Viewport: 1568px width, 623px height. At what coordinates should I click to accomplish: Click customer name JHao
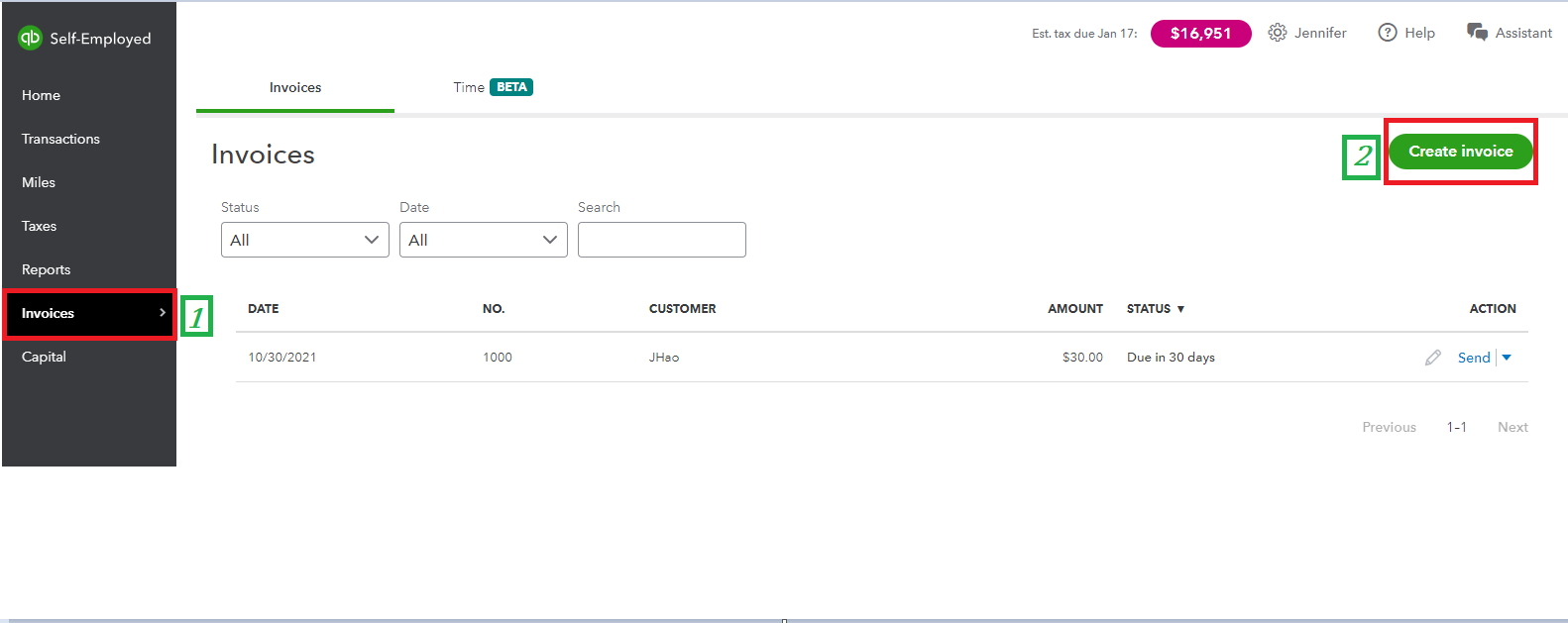(664, 358)
